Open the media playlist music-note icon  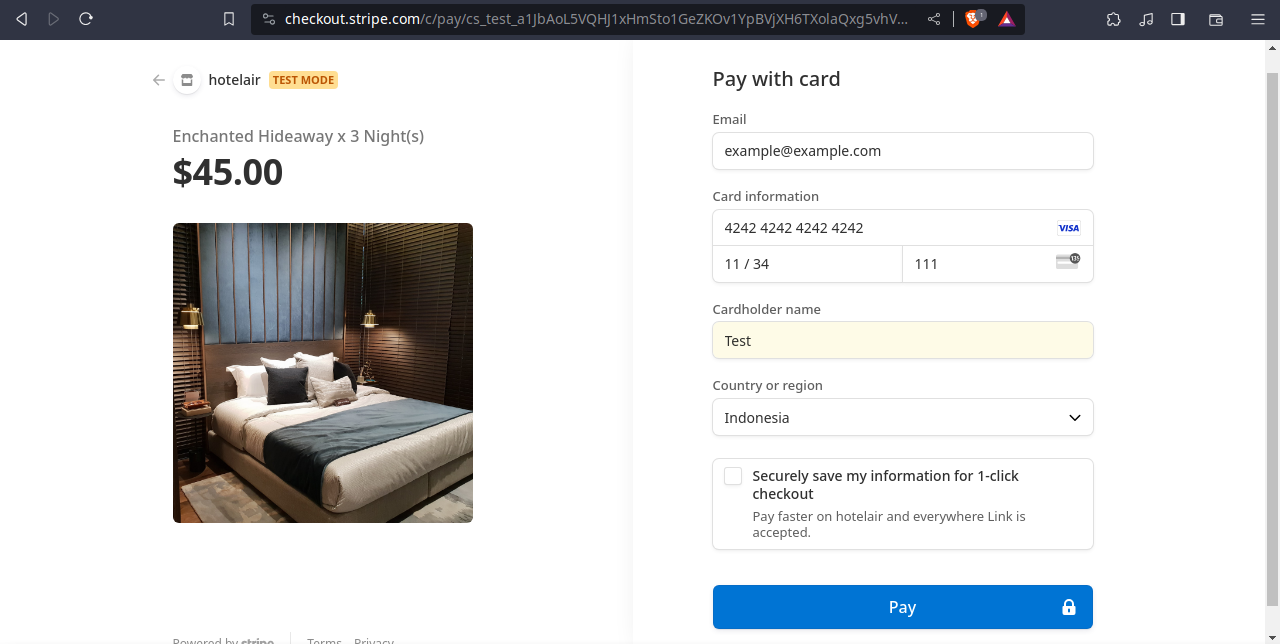[x=1146, y=19]
